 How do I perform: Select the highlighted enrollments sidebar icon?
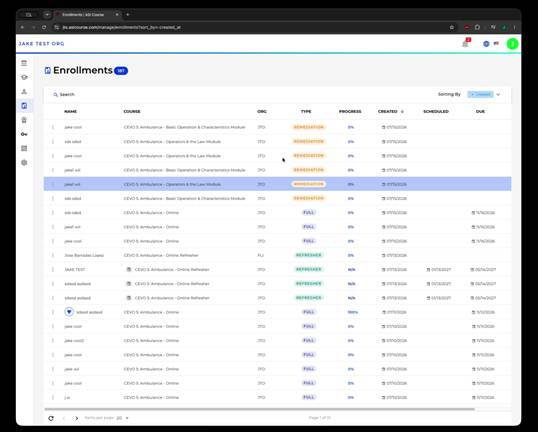click(x=24, y=106)
